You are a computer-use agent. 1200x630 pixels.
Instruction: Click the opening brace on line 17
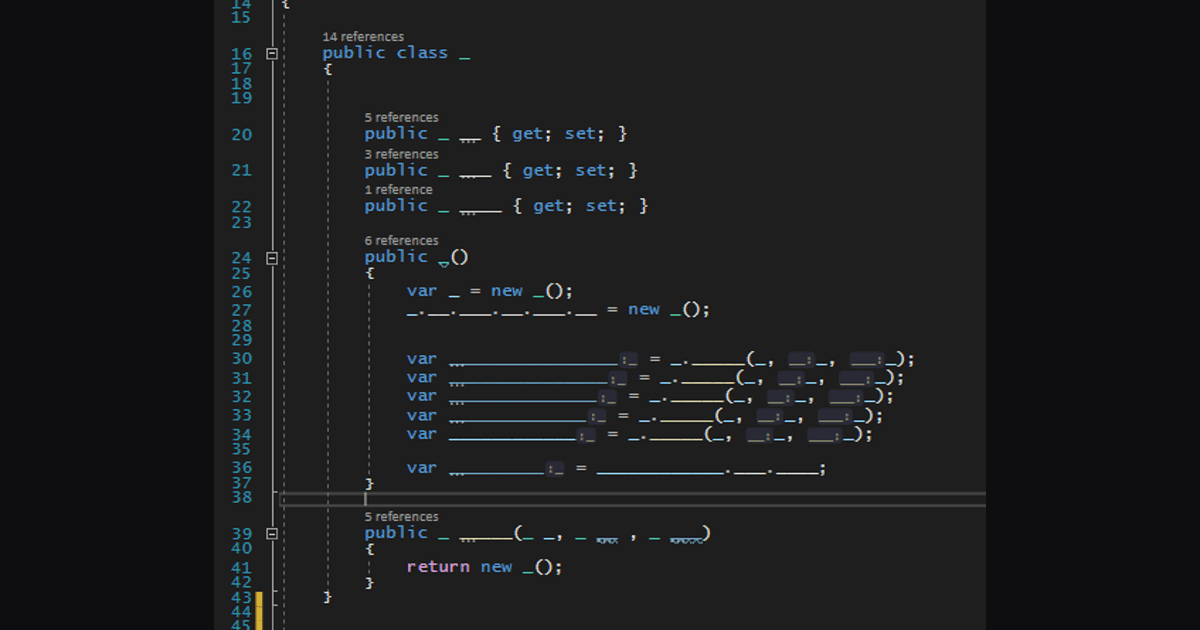(x=327, y=69)
